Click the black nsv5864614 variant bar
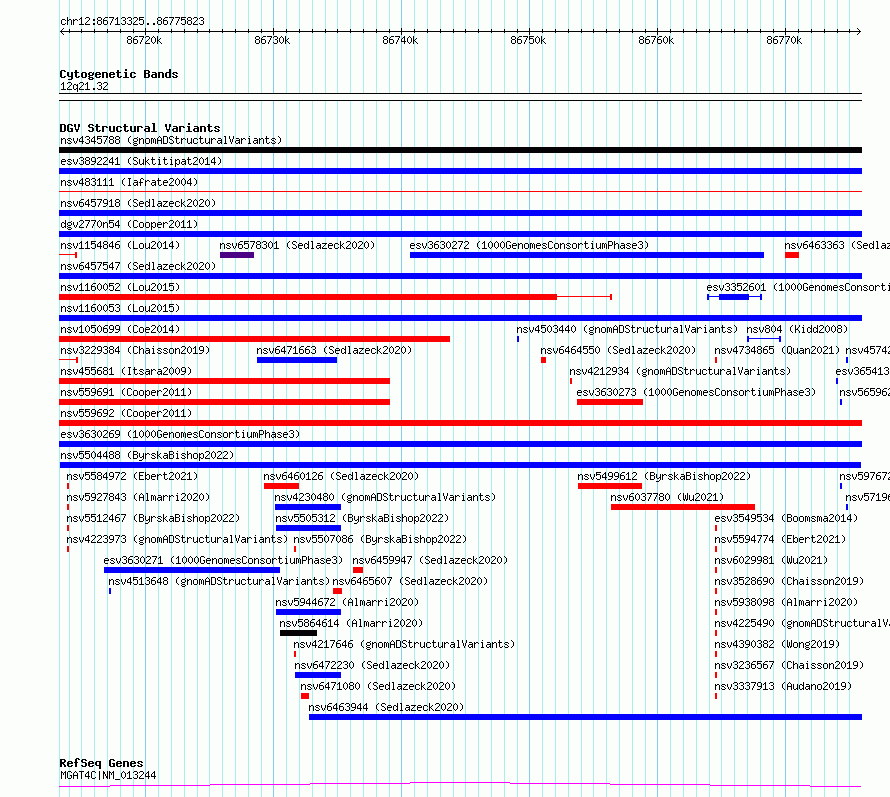Image resolution: width=890 pixels, height=797 pixels. 299,633
